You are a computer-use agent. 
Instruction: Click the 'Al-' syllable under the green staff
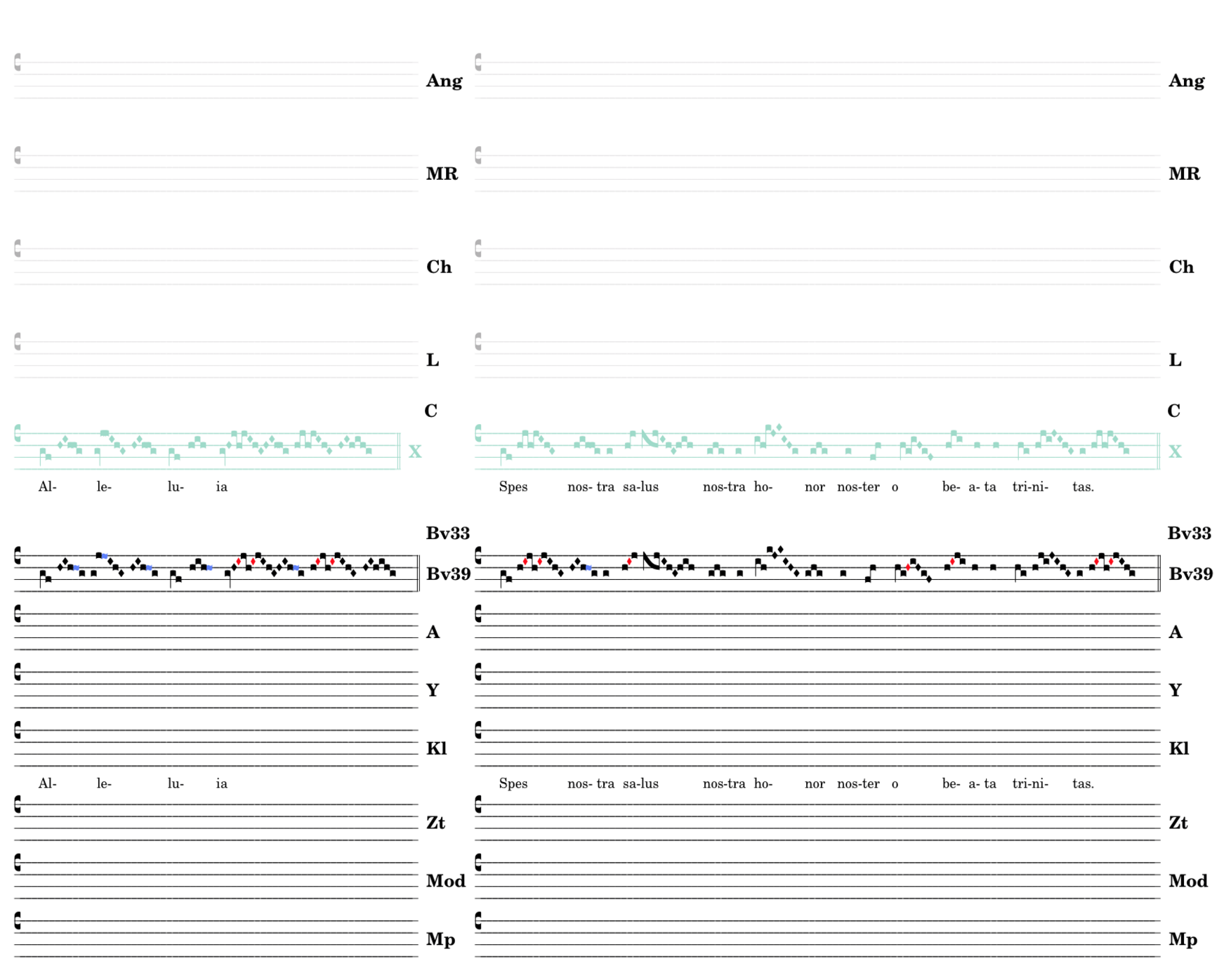[x=47, y=487]
